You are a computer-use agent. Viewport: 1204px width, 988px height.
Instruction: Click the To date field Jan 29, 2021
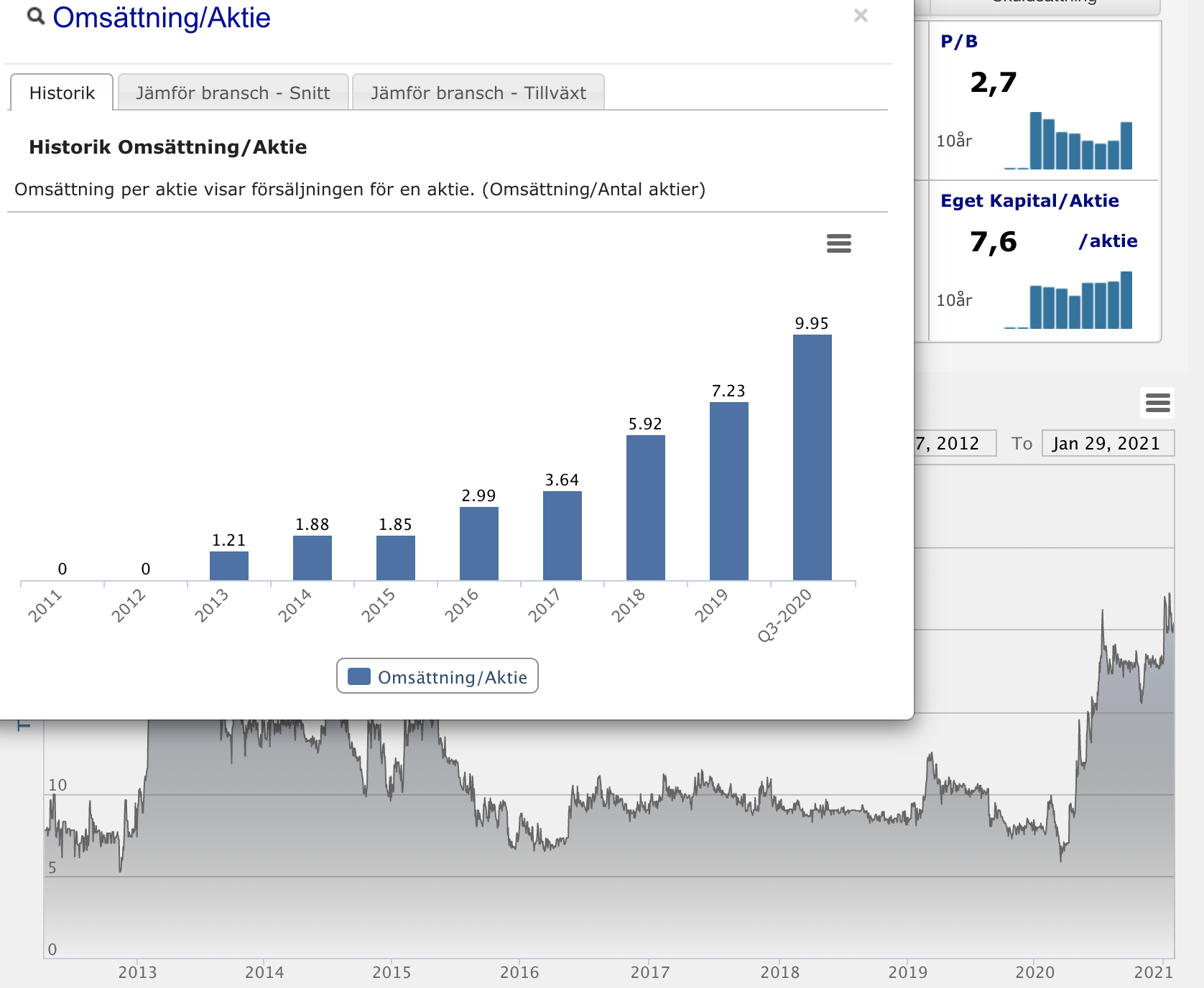(x=1108, y=444)
